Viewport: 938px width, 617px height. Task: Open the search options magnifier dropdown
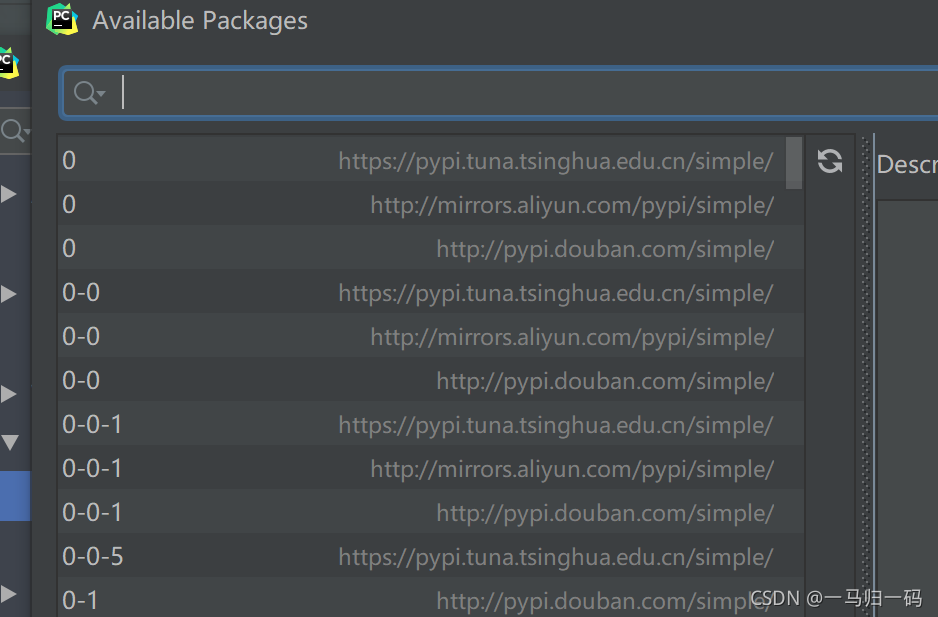[89, 93]
